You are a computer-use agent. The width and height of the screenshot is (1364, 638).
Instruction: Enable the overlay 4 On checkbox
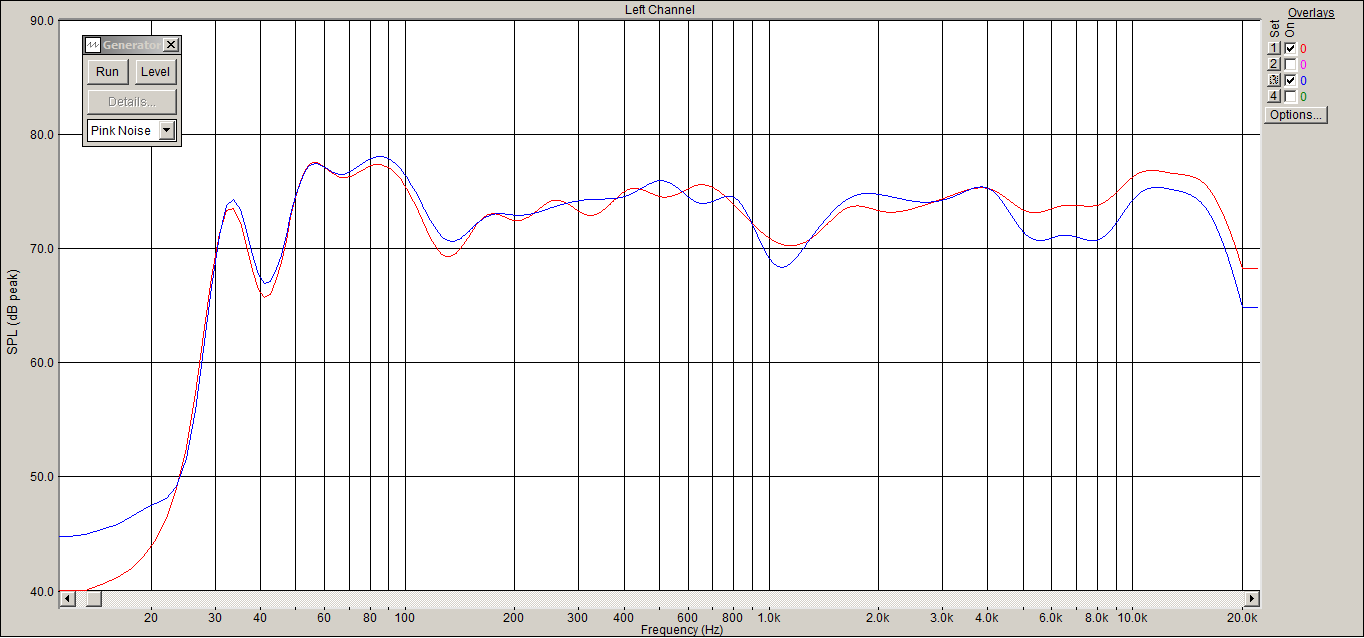(x=1290, y=96)
